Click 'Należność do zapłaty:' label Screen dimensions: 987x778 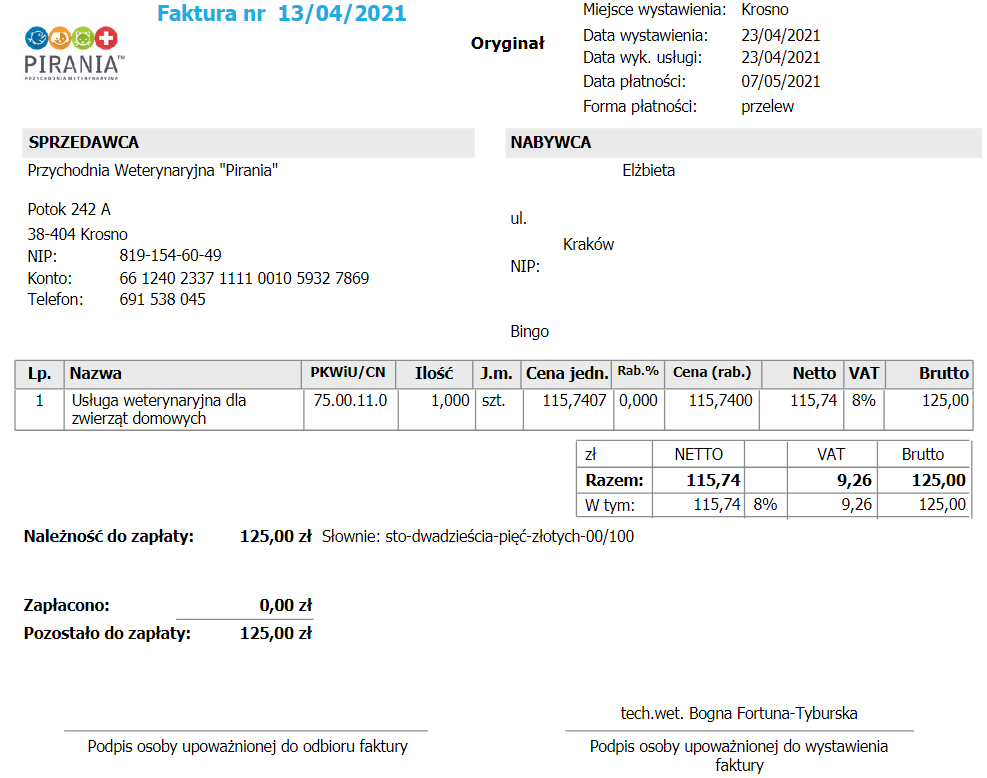click(x=109, y=536)
